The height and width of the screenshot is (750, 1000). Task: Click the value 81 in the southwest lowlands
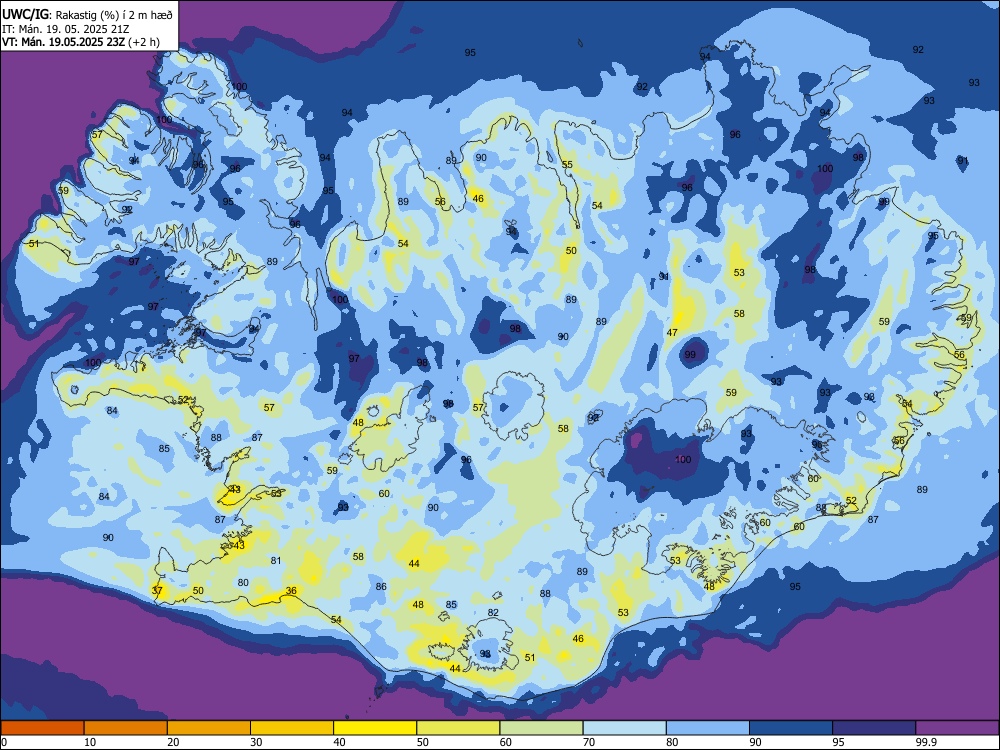[276, 561]
